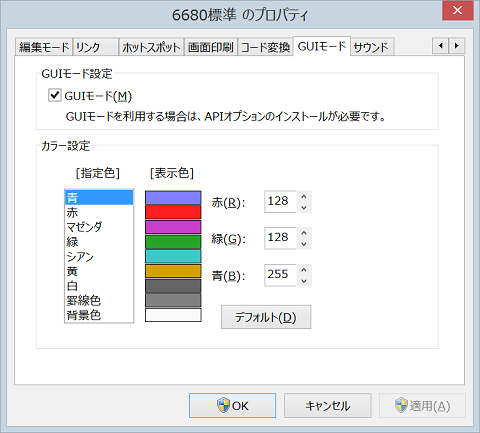Click the デフォルト(D) button
The width and height of the screenshot is (480, 433).
pyautogui.click(x=266, y=317)
